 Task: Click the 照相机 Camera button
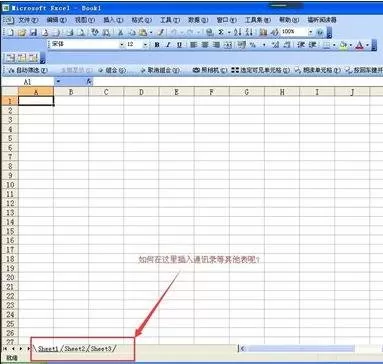pyautogui.click(x=210, y=70)
